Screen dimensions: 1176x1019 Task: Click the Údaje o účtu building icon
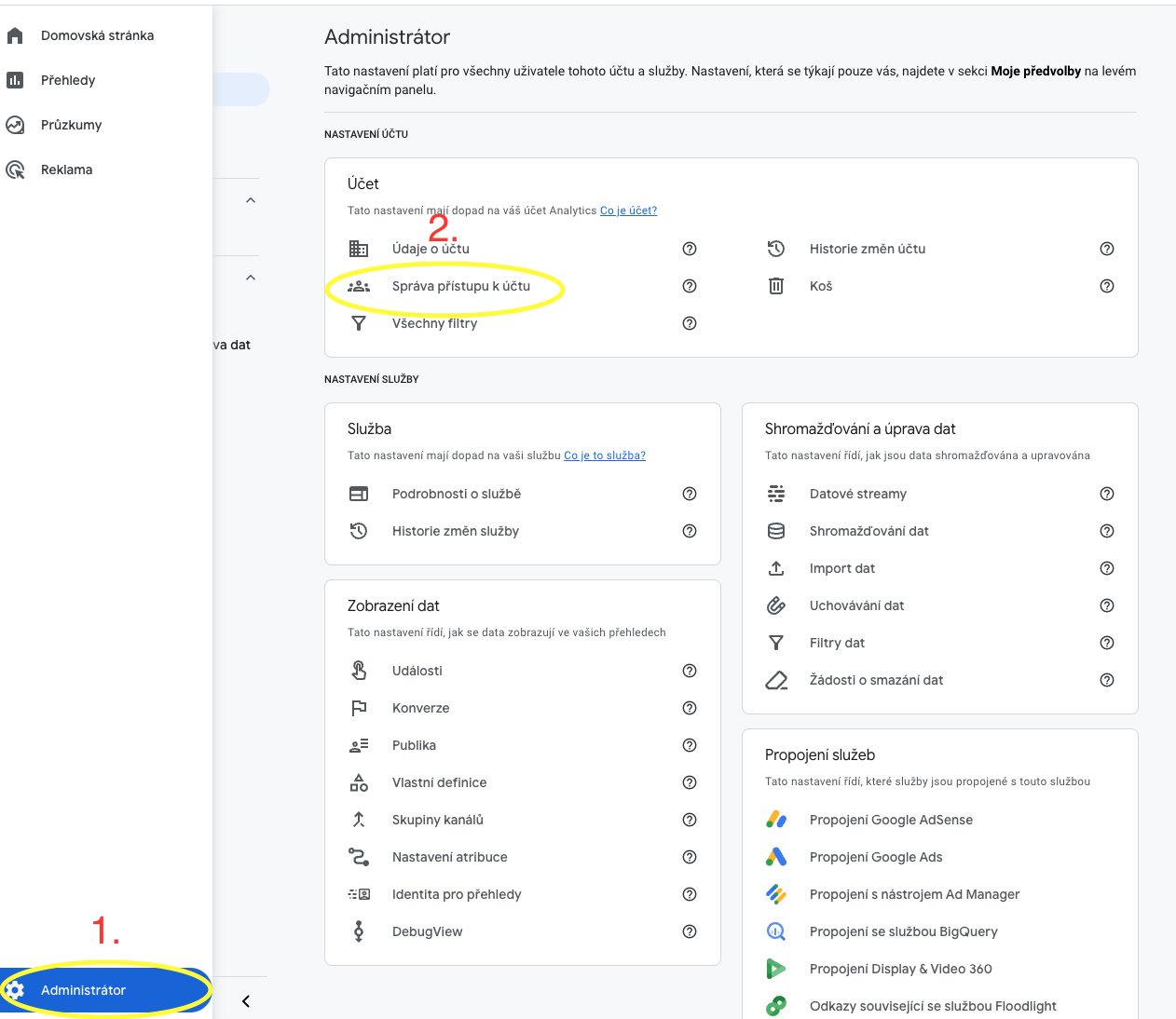359,249
